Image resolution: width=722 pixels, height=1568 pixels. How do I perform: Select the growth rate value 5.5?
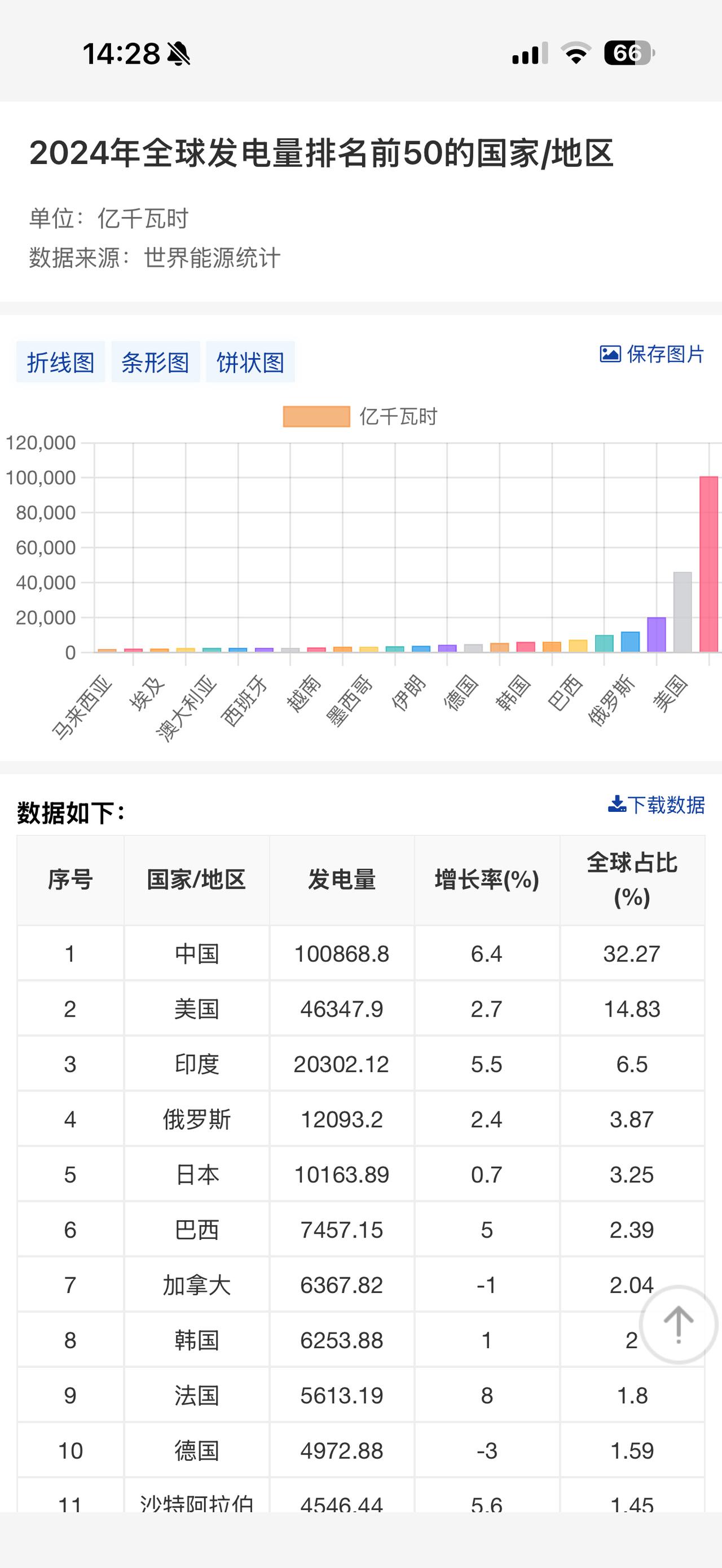(x=486, y=1064)
